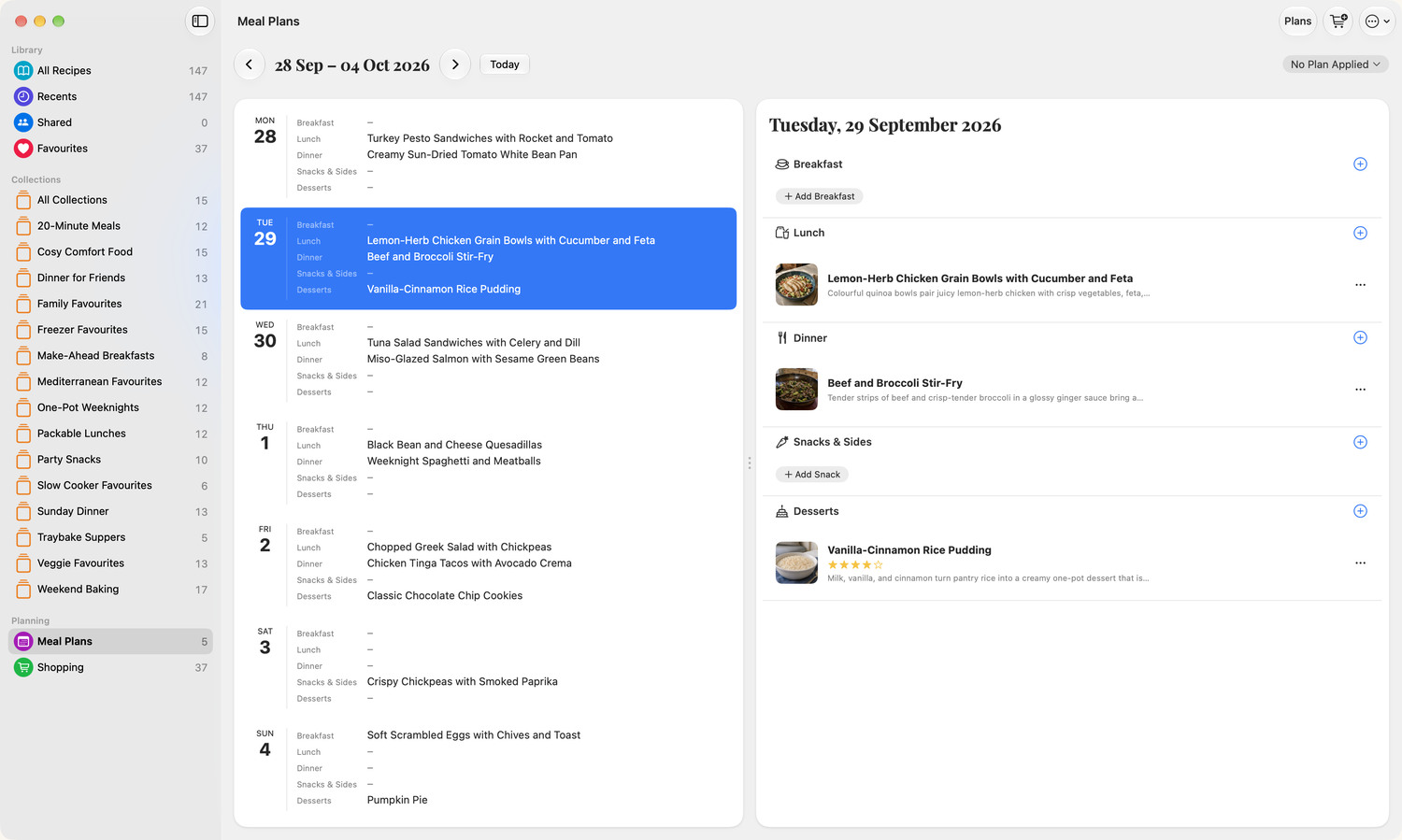Click the plus icon beside Desserts

pos(1360,511)
